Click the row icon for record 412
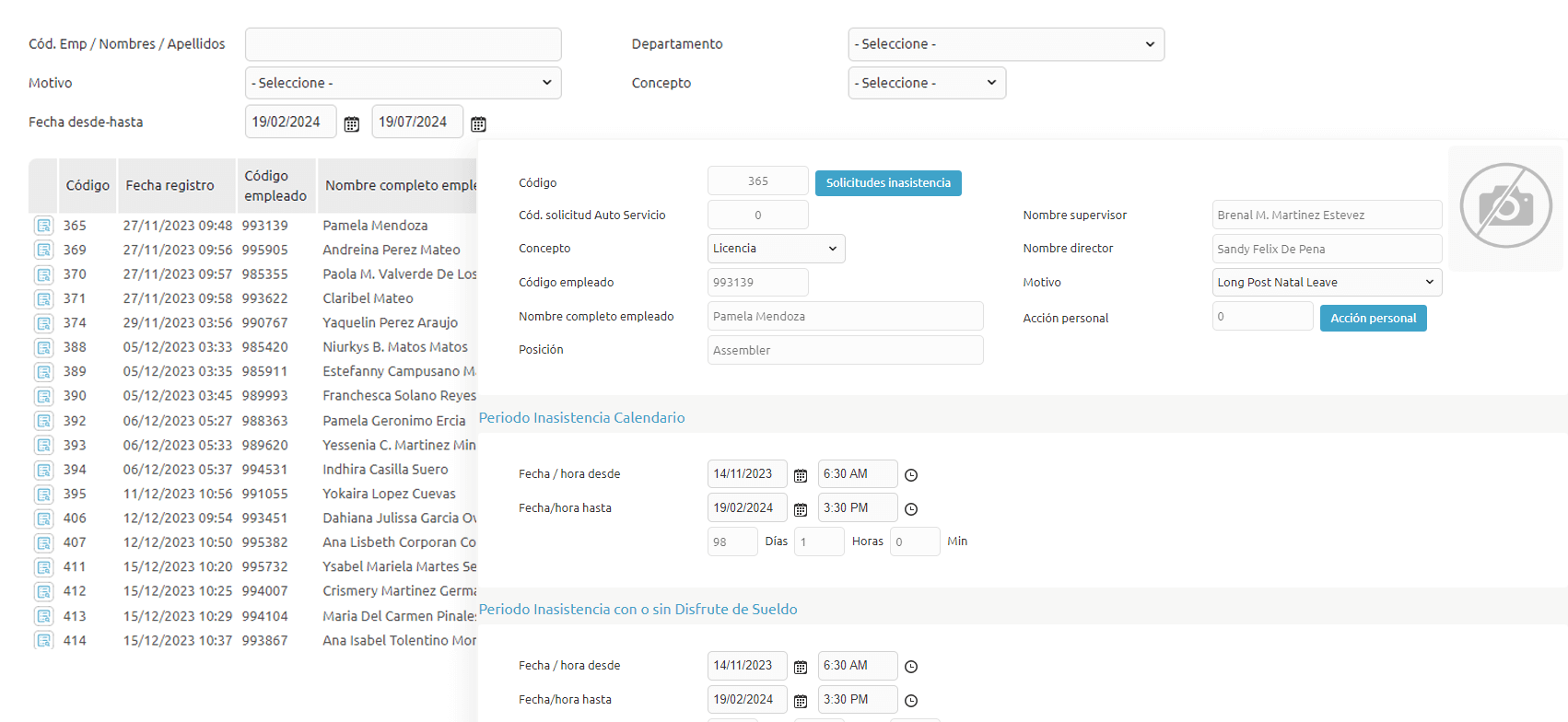This screenshot has width=1568, height=722. 43,591
